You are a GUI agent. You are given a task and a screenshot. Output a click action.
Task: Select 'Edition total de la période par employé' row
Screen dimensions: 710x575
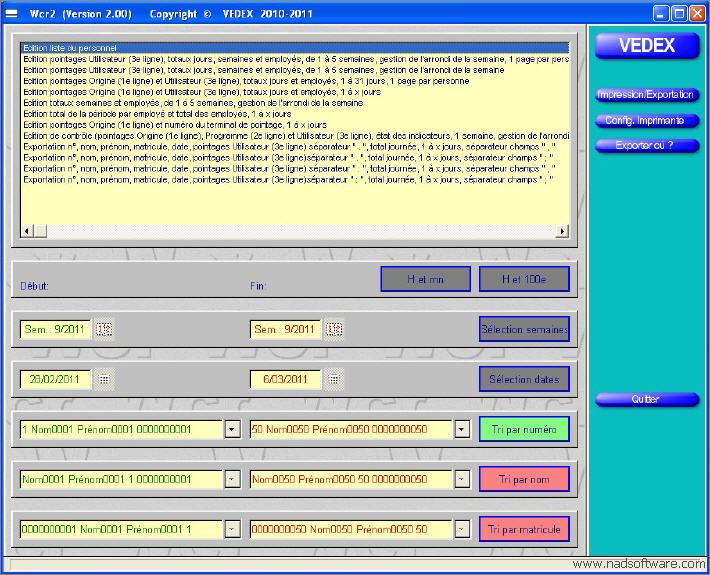(x=295, y=114)
